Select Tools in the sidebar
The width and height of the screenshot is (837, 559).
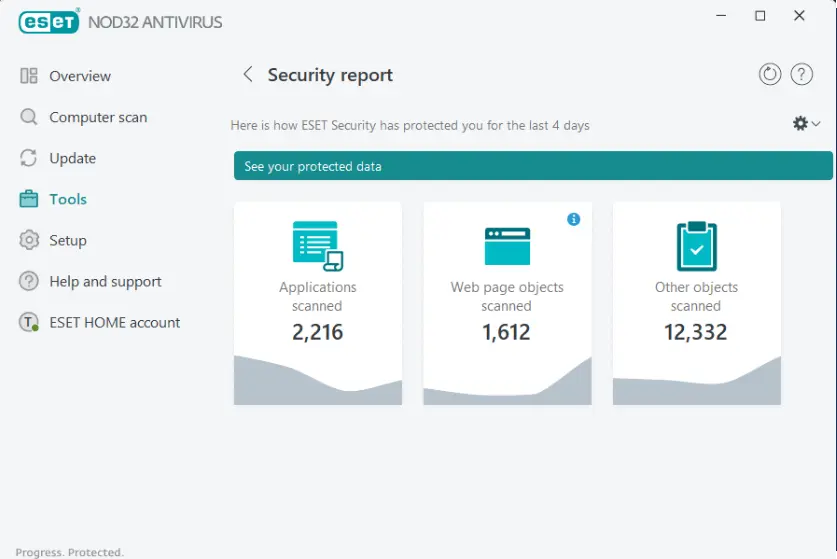(68, 199)
